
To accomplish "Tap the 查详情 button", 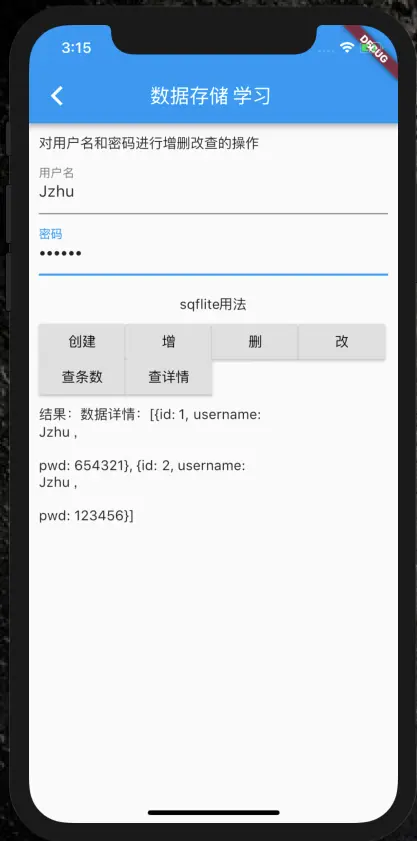I will pyautogui.click(x=169, y=377).
